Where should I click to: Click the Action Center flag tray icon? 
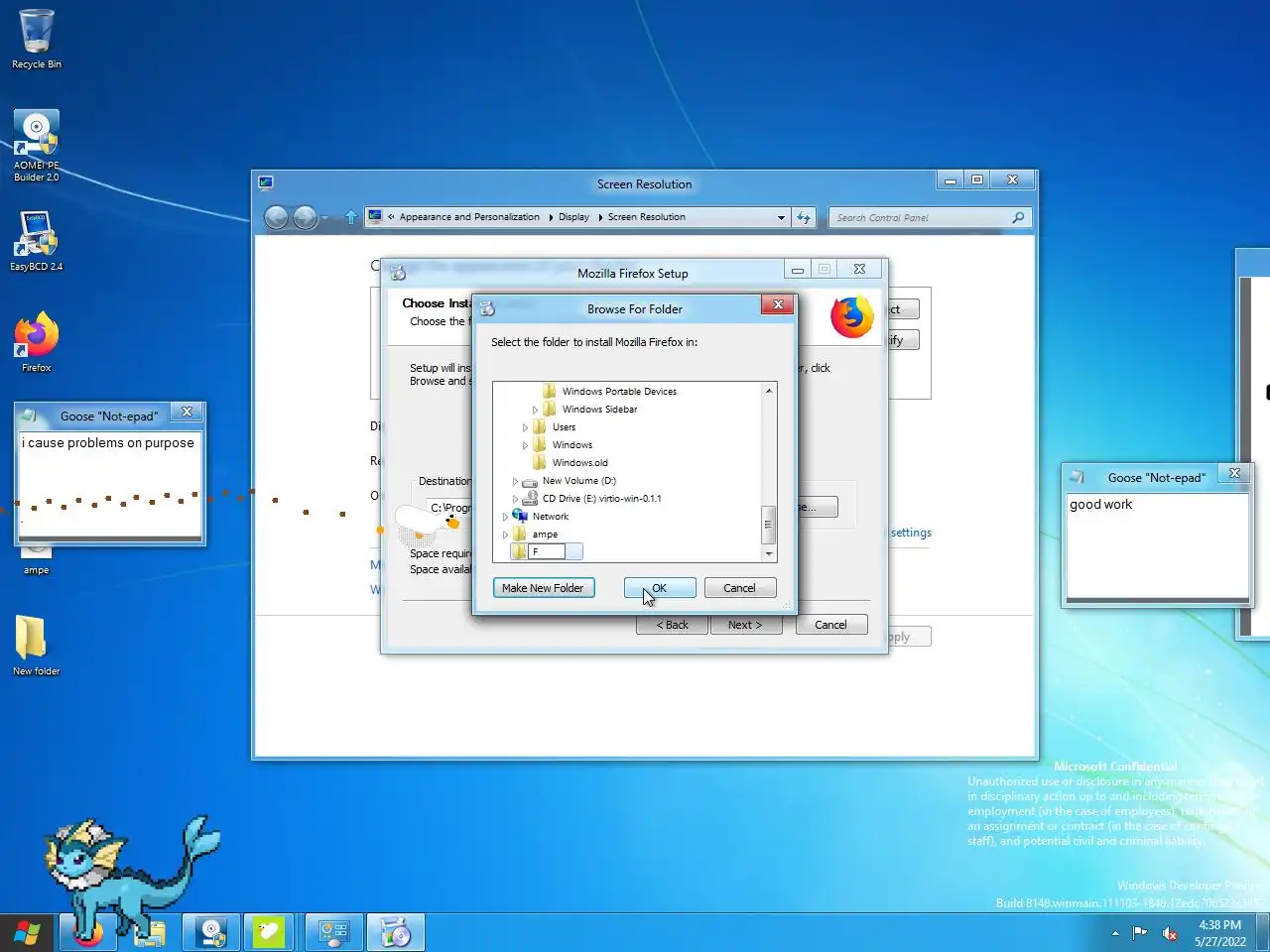point(1140,933)
